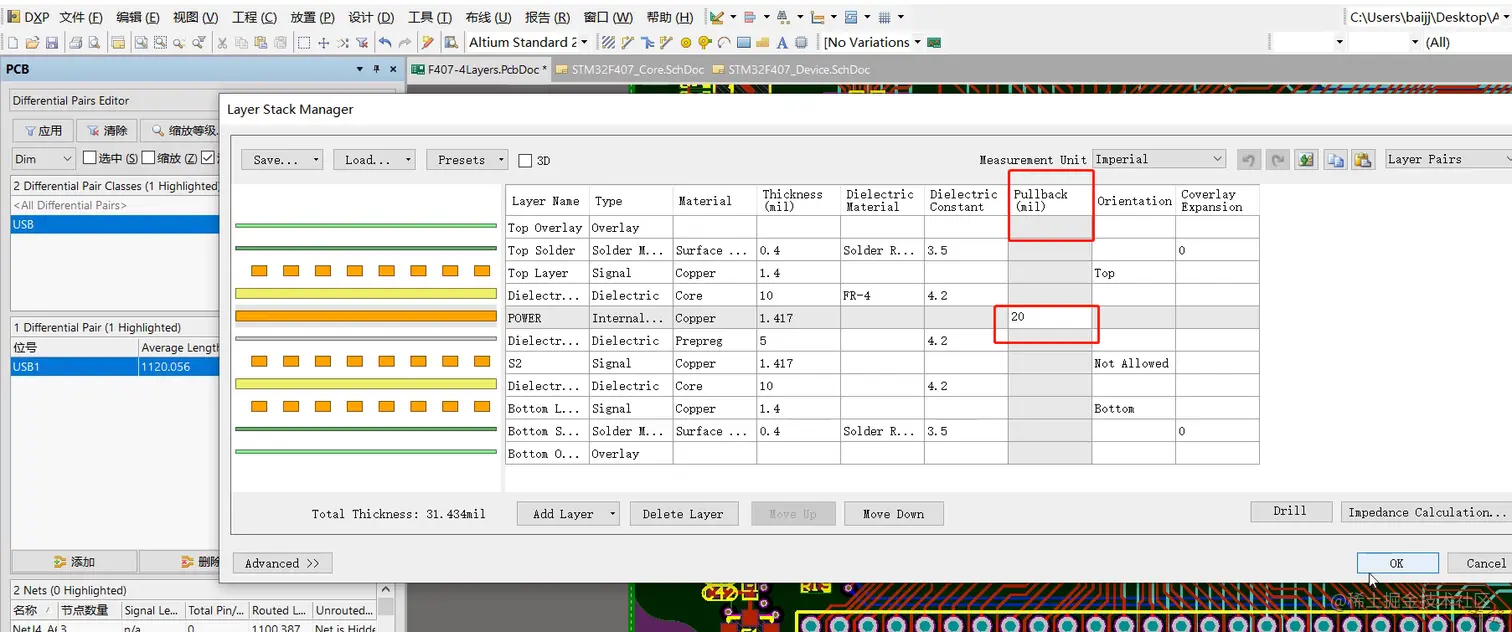Screen dimensions: 1512x632
Task: Open the Add Layer dropdown button
Action: click(x=568, y=514)
